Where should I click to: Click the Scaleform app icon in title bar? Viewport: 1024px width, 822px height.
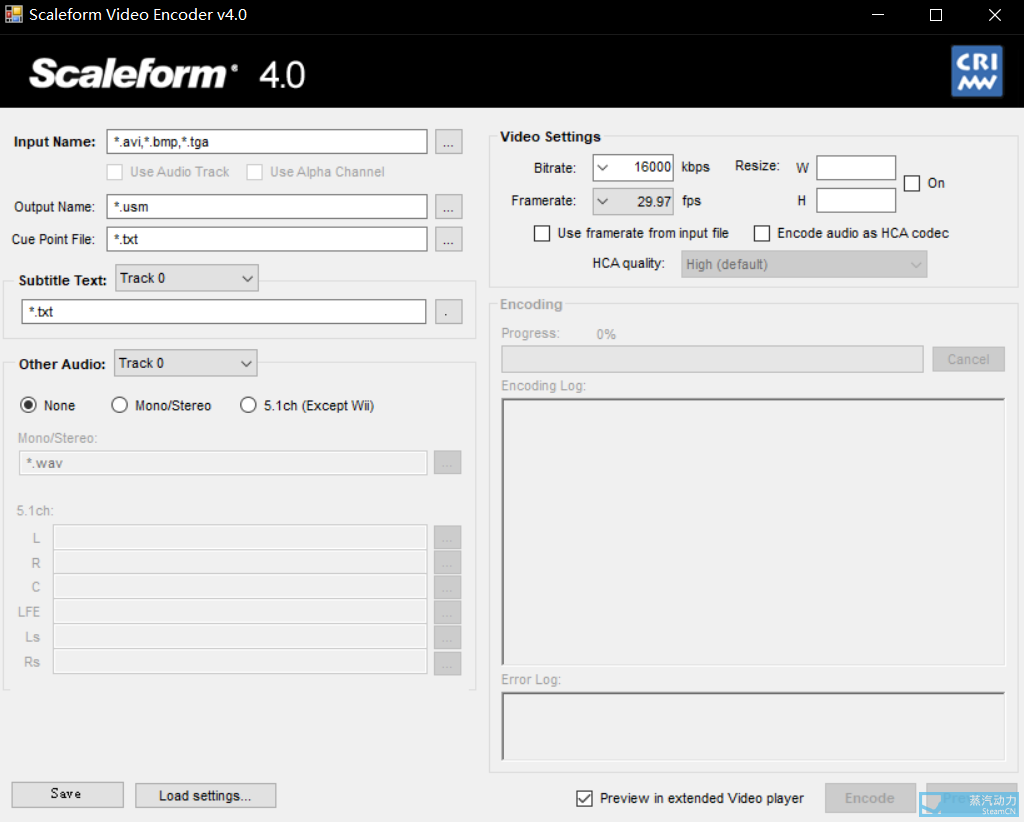(14, 14)
